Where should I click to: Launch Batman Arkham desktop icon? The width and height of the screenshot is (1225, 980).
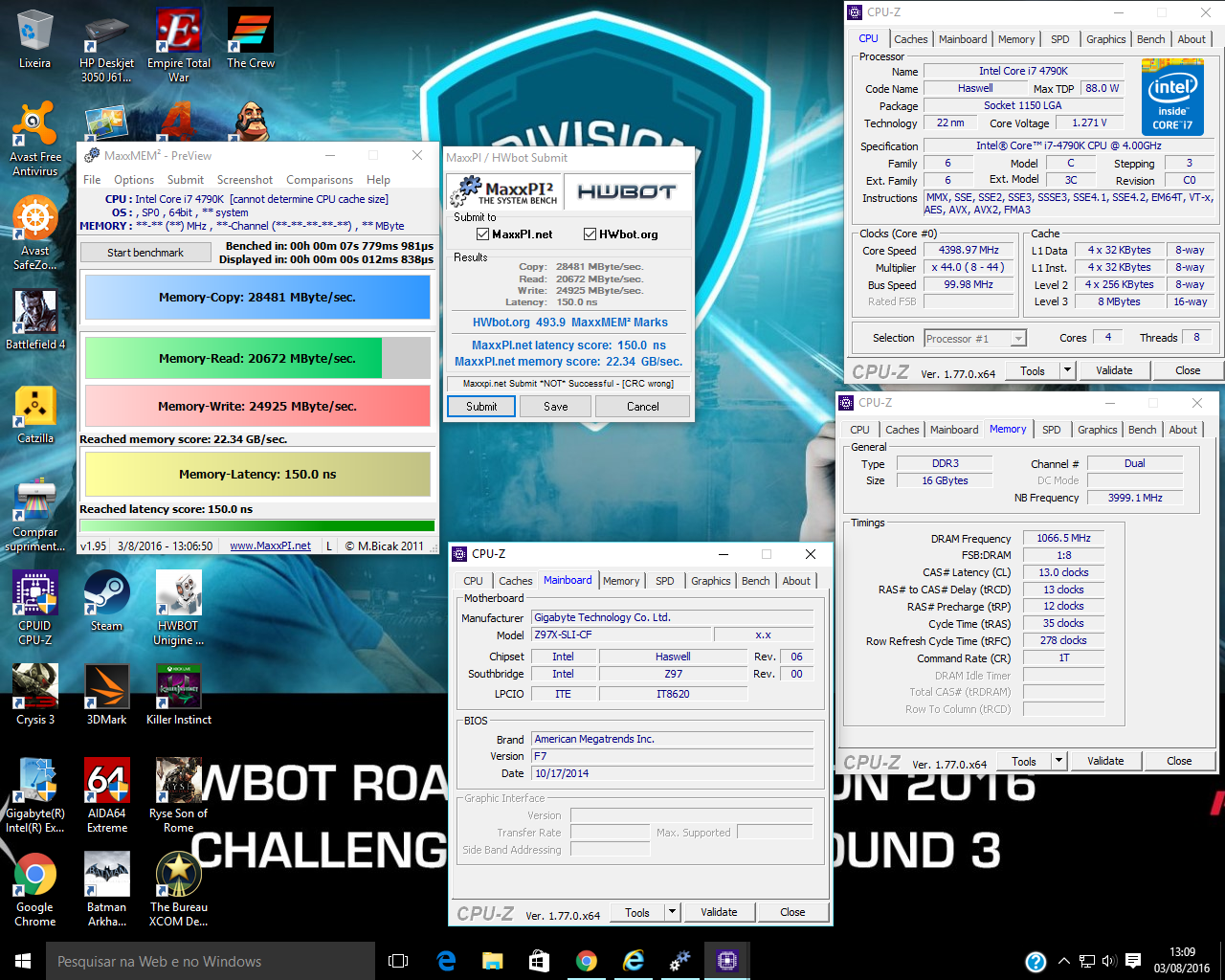click(107, 890)
